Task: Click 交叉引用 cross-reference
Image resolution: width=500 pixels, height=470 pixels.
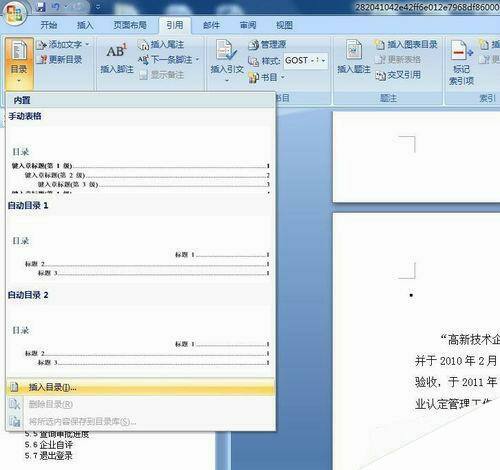Action: [398, 75]
